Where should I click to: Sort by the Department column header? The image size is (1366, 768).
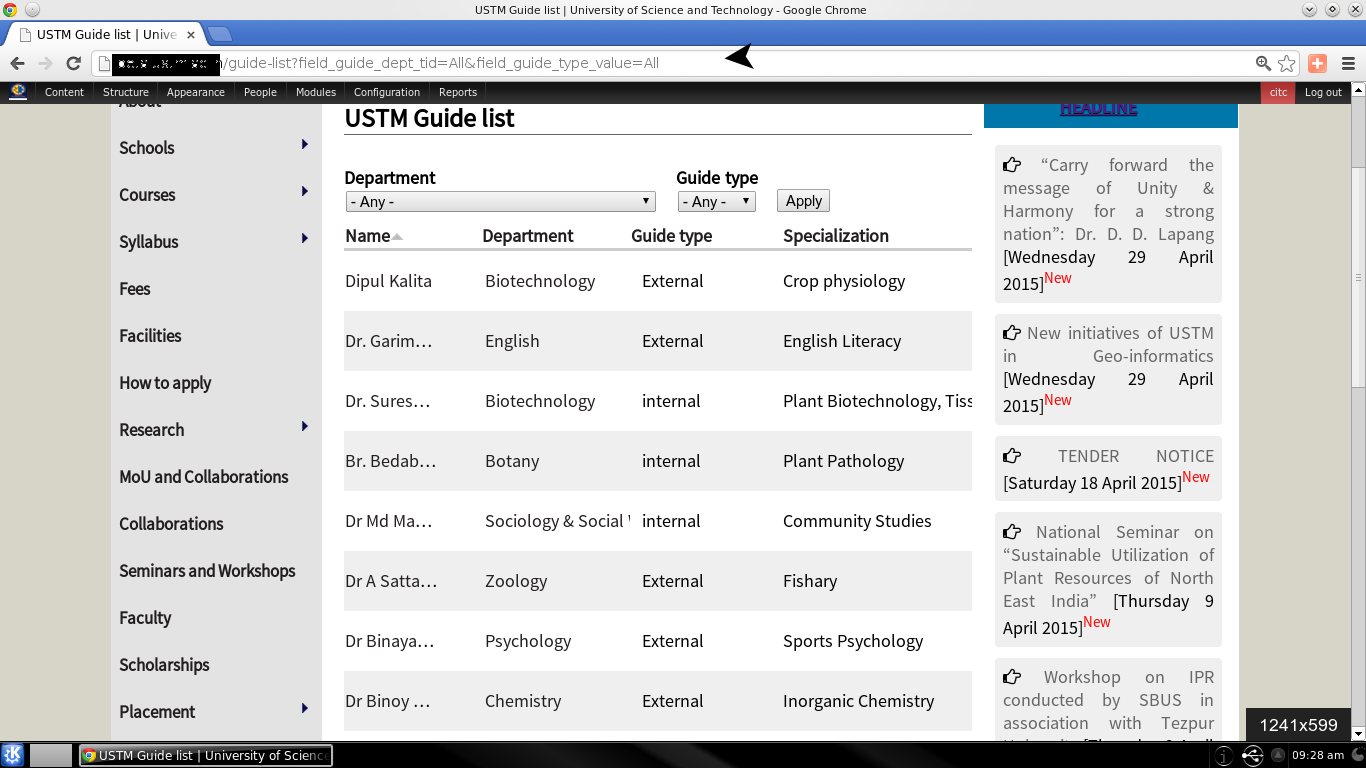(528, 236)
